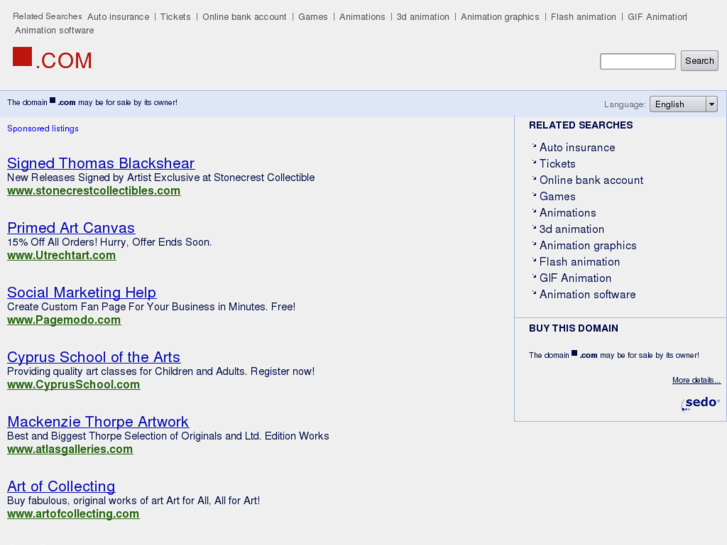This screenshot has height=545, width=727.
Task: Click the BUY THIS DOMAIN heading
Action: (574, 328)
